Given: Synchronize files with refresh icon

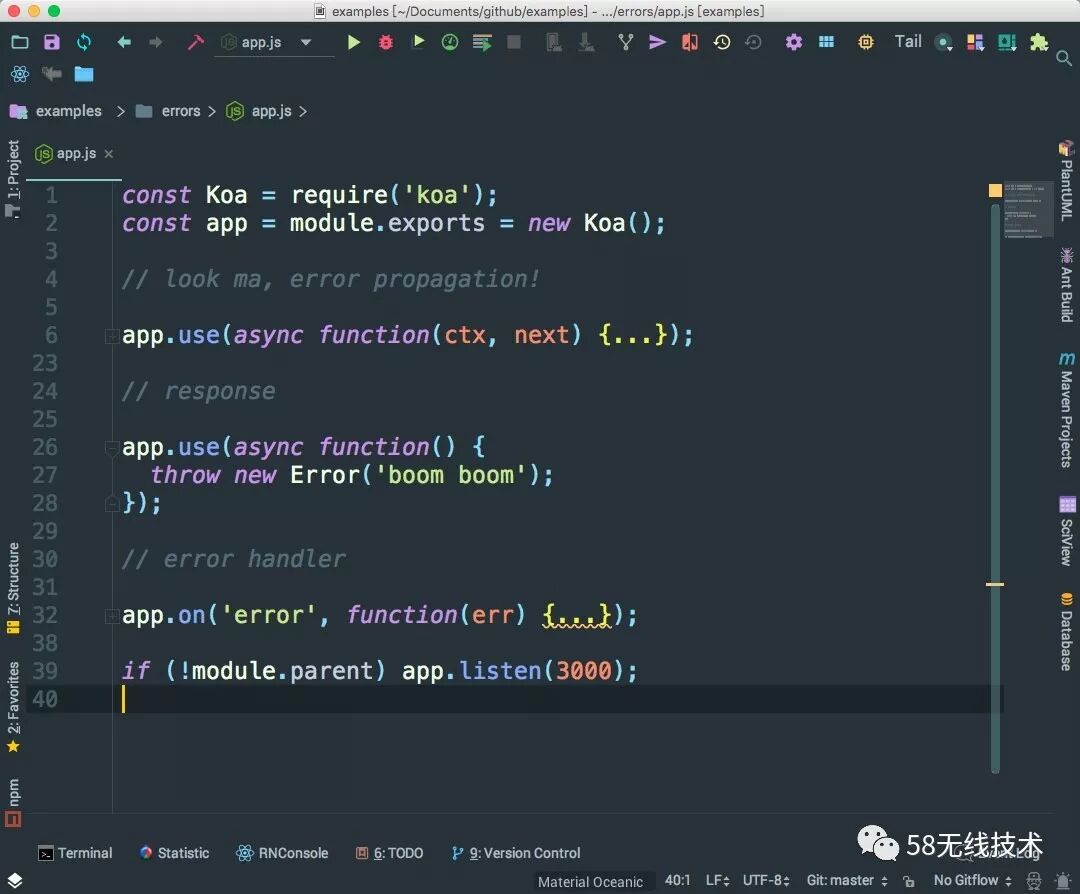Looking at the screenshot, I should (x=84, y=42).
